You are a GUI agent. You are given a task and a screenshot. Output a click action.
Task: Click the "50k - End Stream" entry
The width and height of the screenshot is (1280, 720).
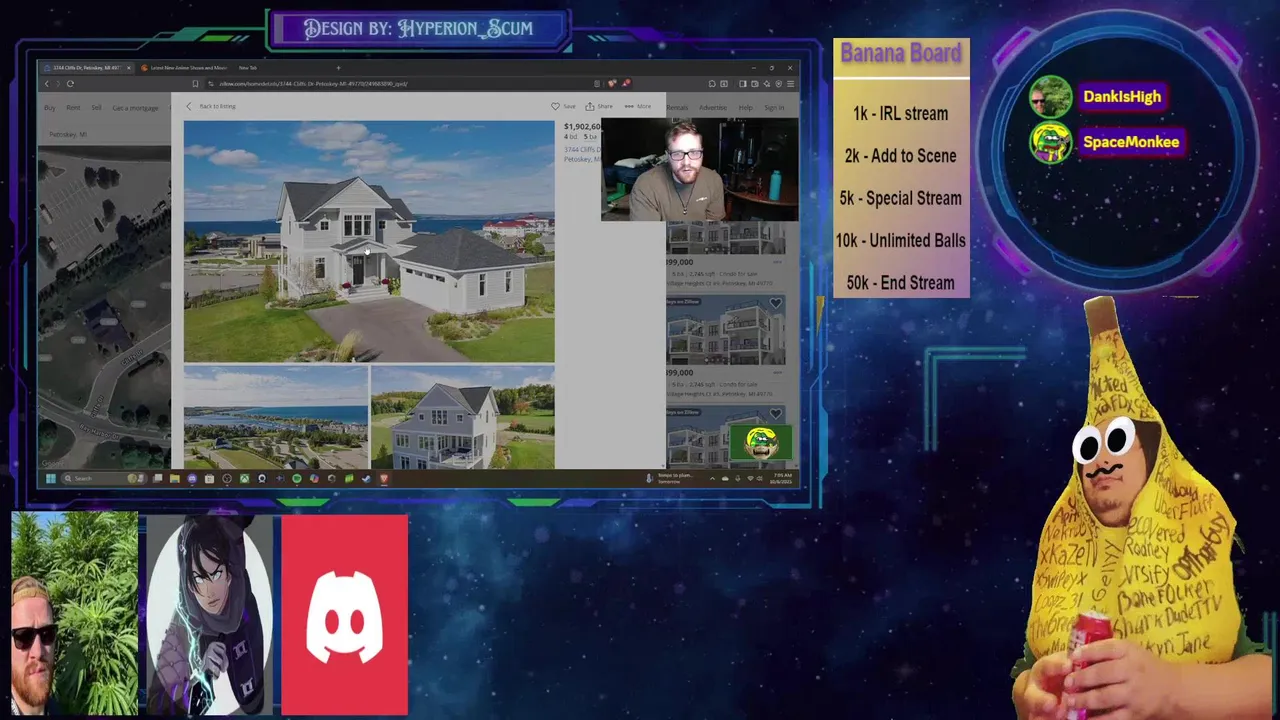(x=900, y=283)
